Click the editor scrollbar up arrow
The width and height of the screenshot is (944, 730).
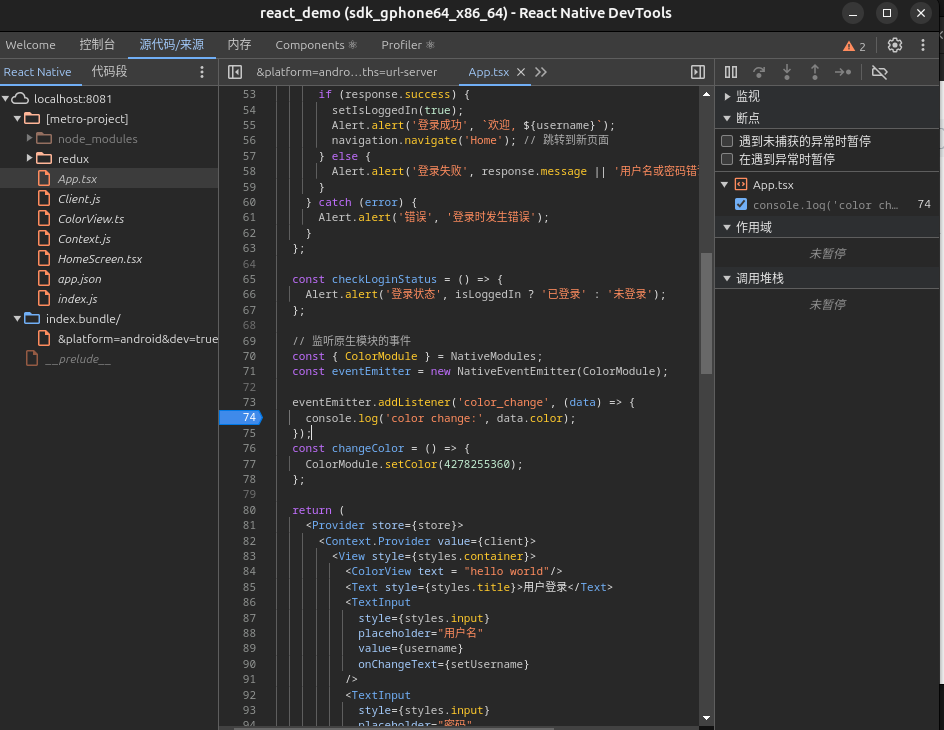[706, 94]
